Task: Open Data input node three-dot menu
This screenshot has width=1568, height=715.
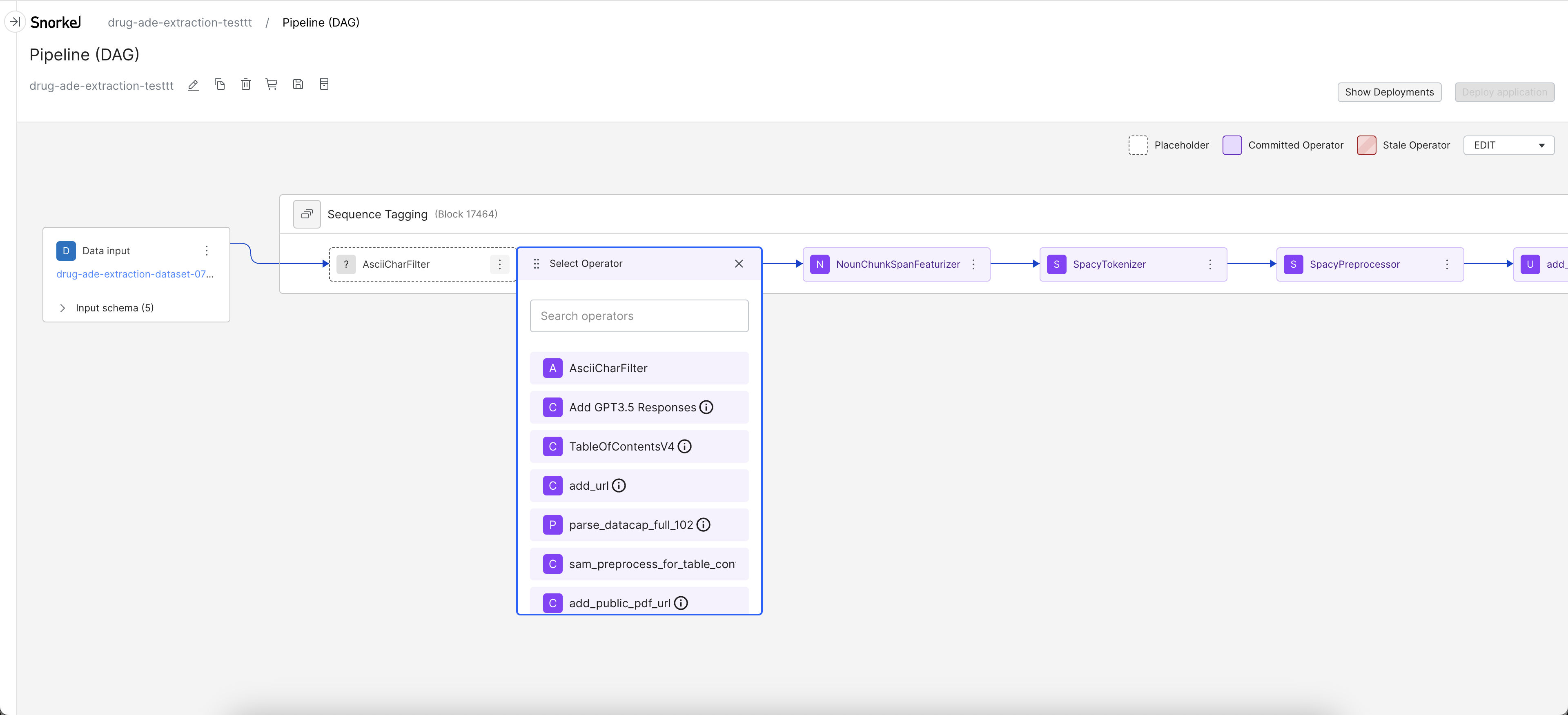Action: click(x=207, y=251)
